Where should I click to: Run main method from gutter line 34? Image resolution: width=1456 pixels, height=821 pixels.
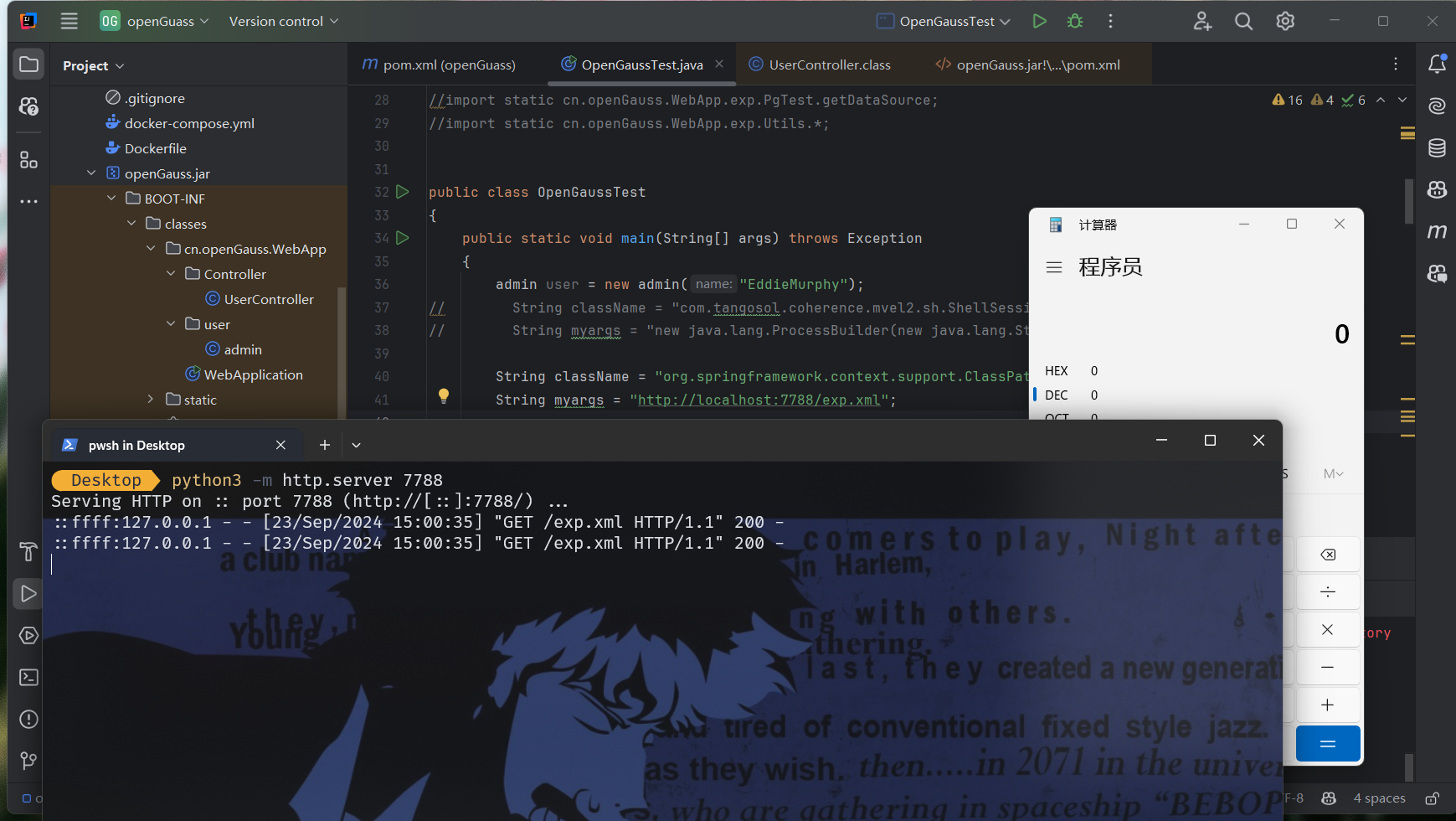tap(403, 238)
